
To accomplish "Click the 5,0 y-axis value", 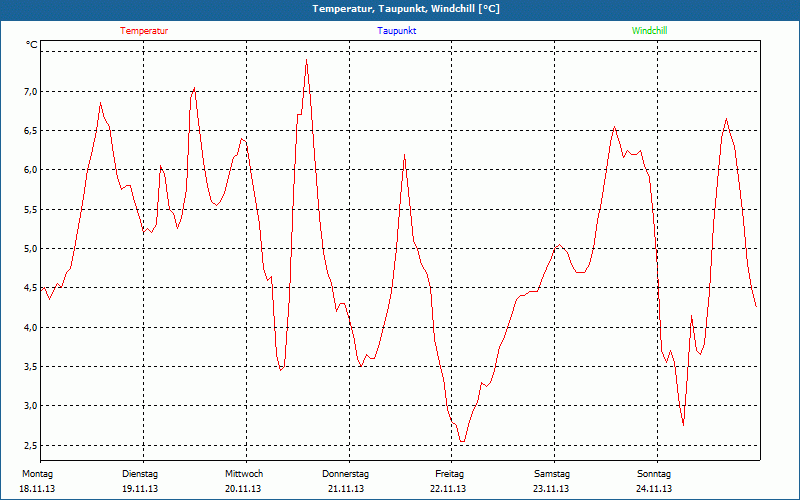I will pyautogui.click(x=31, y=249).
